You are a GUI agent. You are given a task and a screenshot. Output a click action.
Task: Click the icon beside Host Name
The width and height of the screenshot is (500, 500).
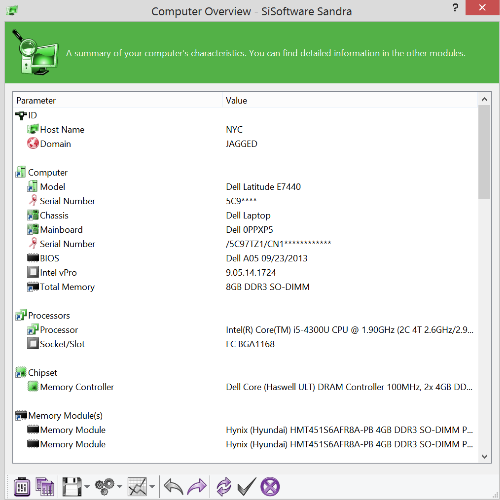coord(33,129)
